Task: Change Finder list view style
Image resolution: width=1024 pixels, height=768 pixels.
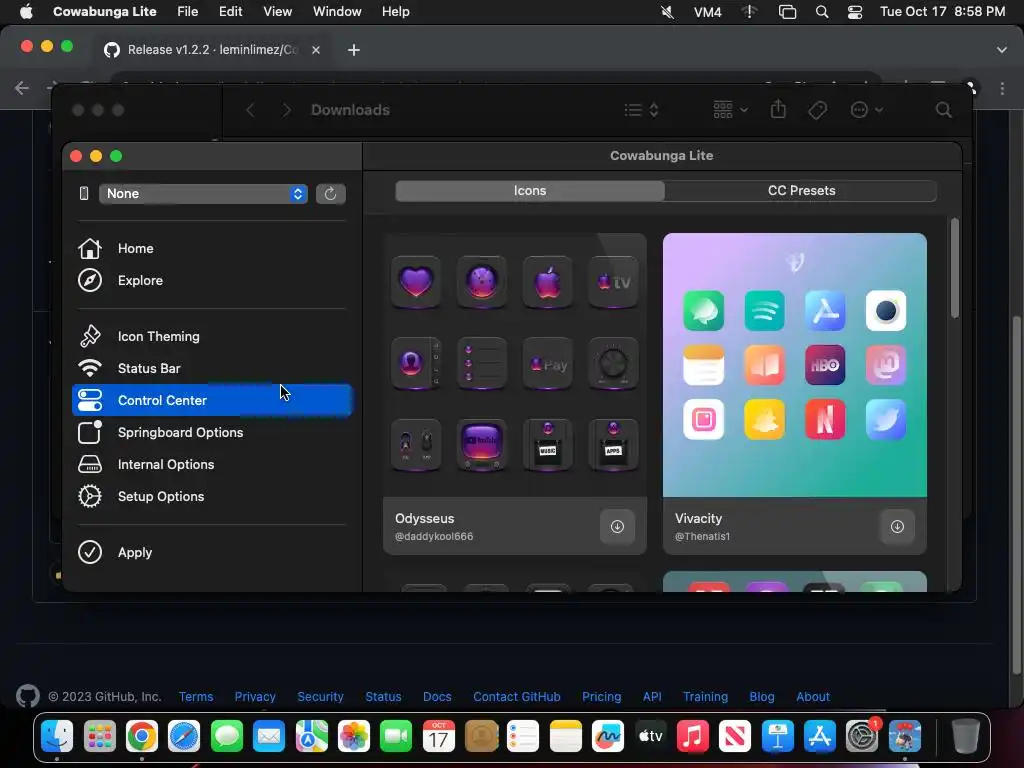Action: point(641,110)
